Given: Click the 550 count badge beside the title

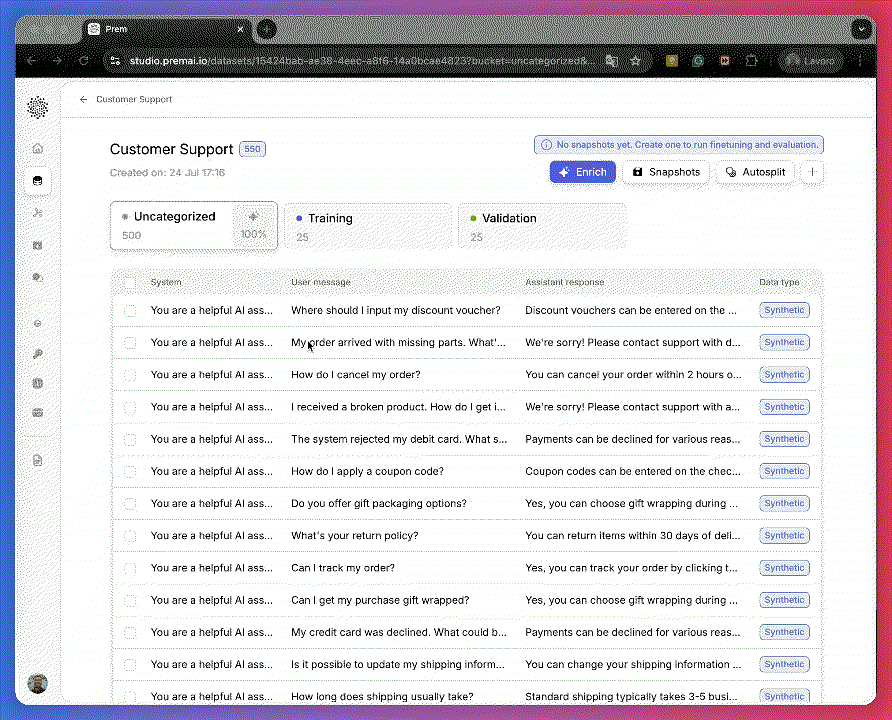Looking at the screenshot, I should 253,149.
